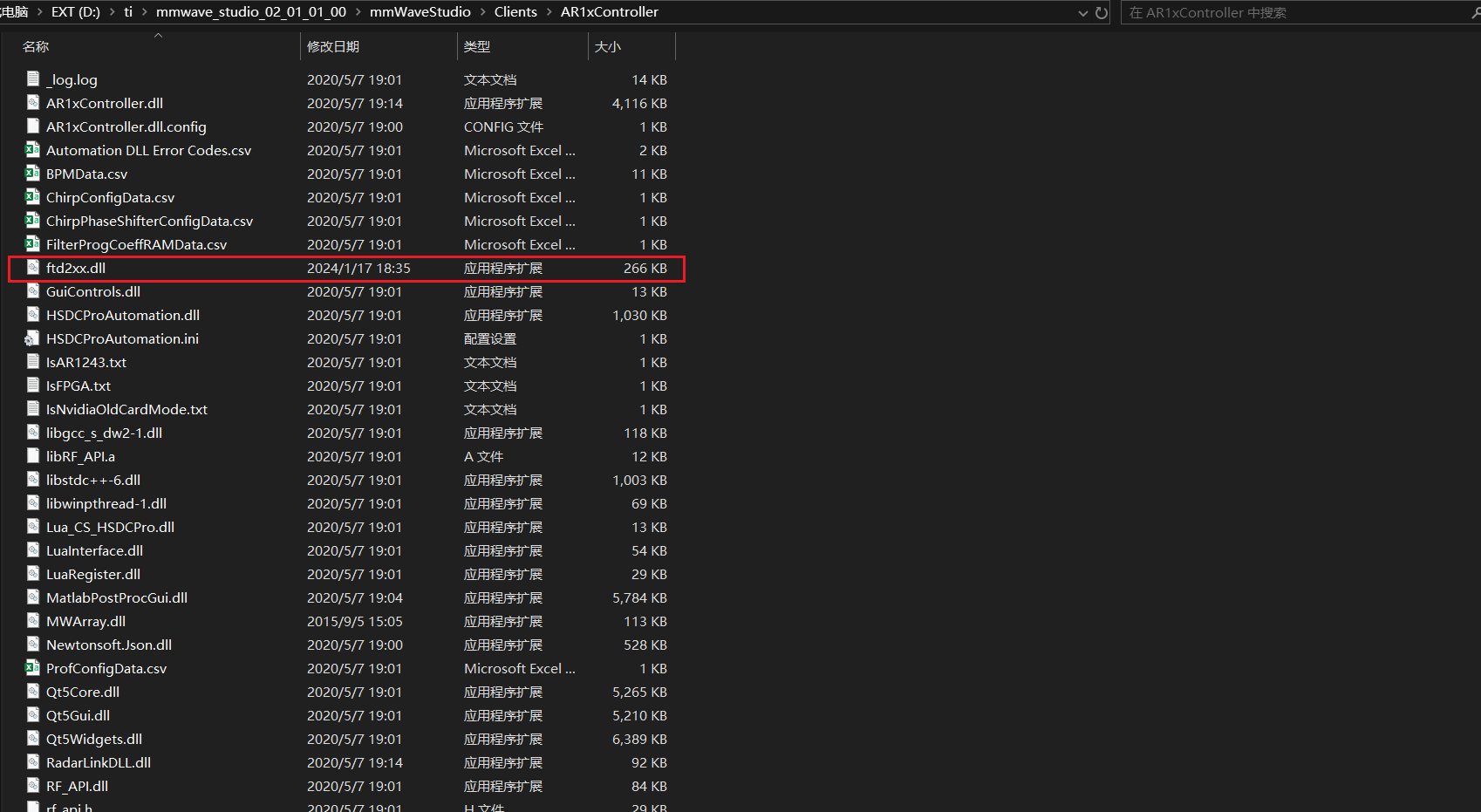Select the MatlabPostProcGui.dll file icon
This screenshot has width=1481, height=812.
point(33,597)
